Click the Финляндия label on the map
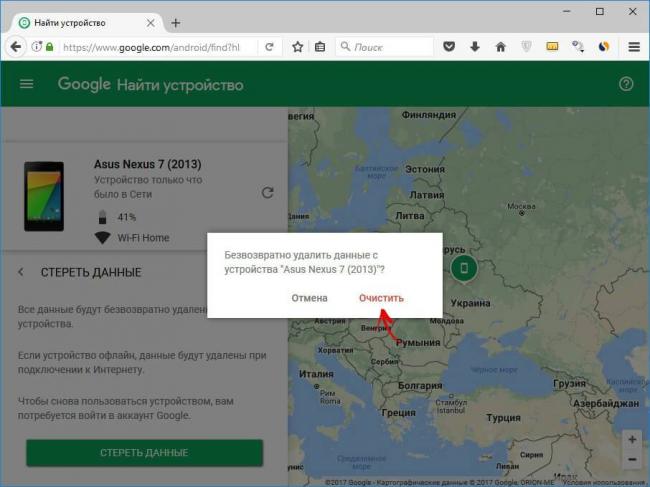The width and height of the screenshot is (650, 487). [x=429, y=115]
